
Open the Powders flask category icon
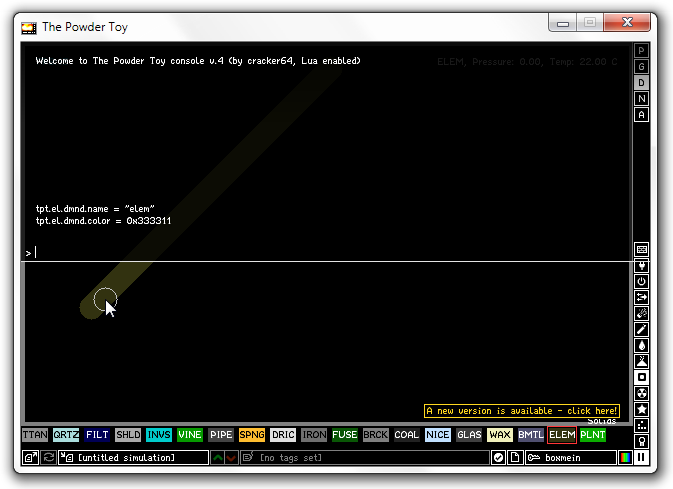point(642,361)
